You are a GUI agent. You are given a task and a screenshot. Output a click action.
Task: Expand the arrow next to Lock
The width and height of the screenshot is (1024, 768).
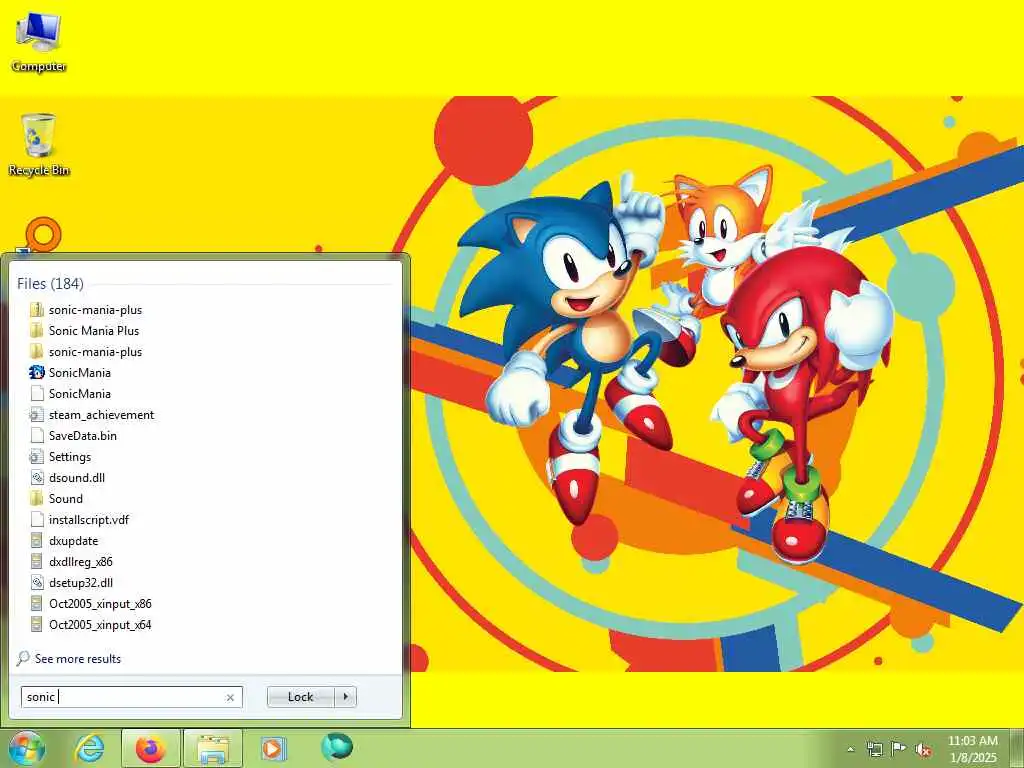[345, 697]
